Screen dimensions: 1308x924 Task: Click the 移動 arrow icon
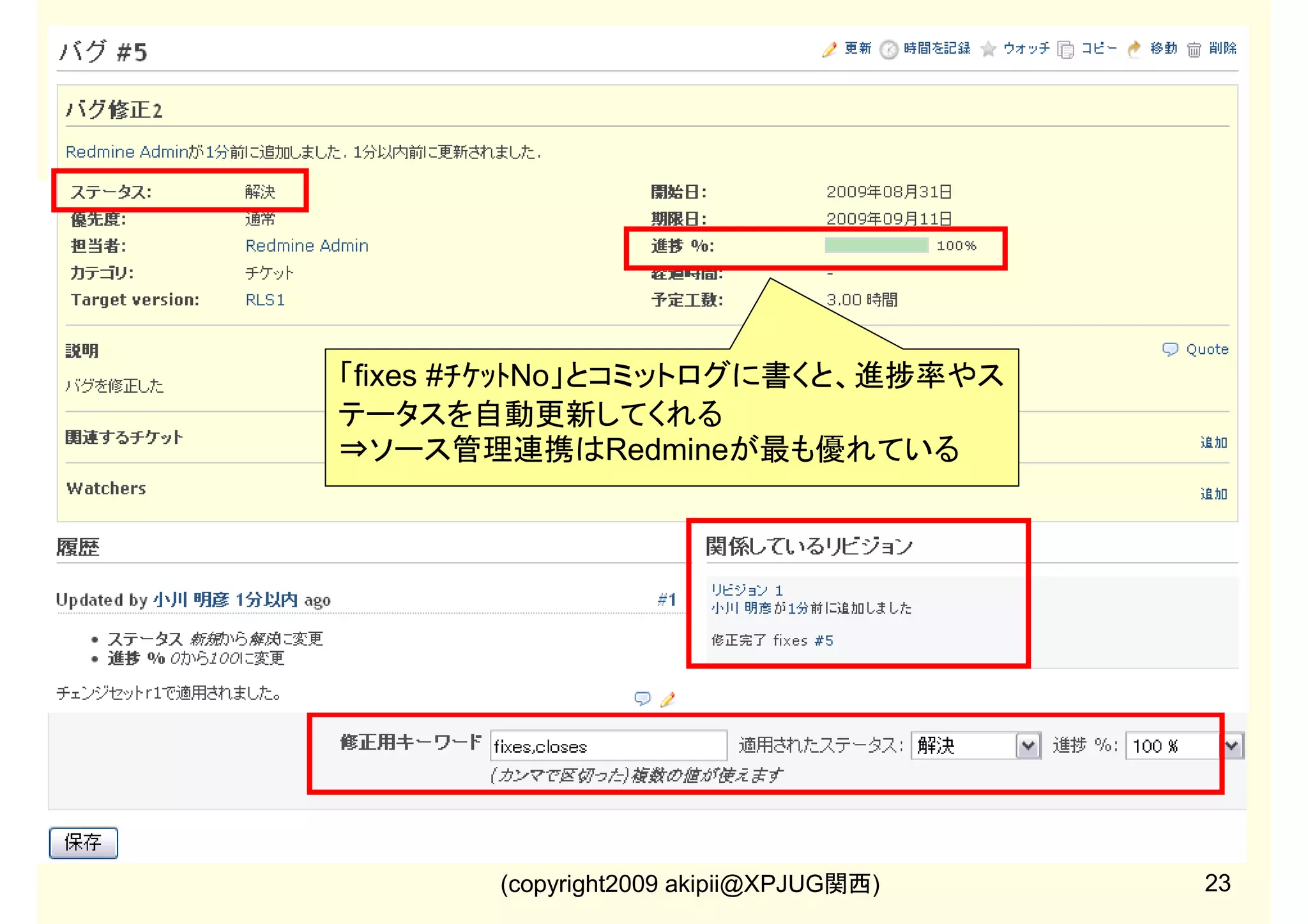tap(1134, 49)
